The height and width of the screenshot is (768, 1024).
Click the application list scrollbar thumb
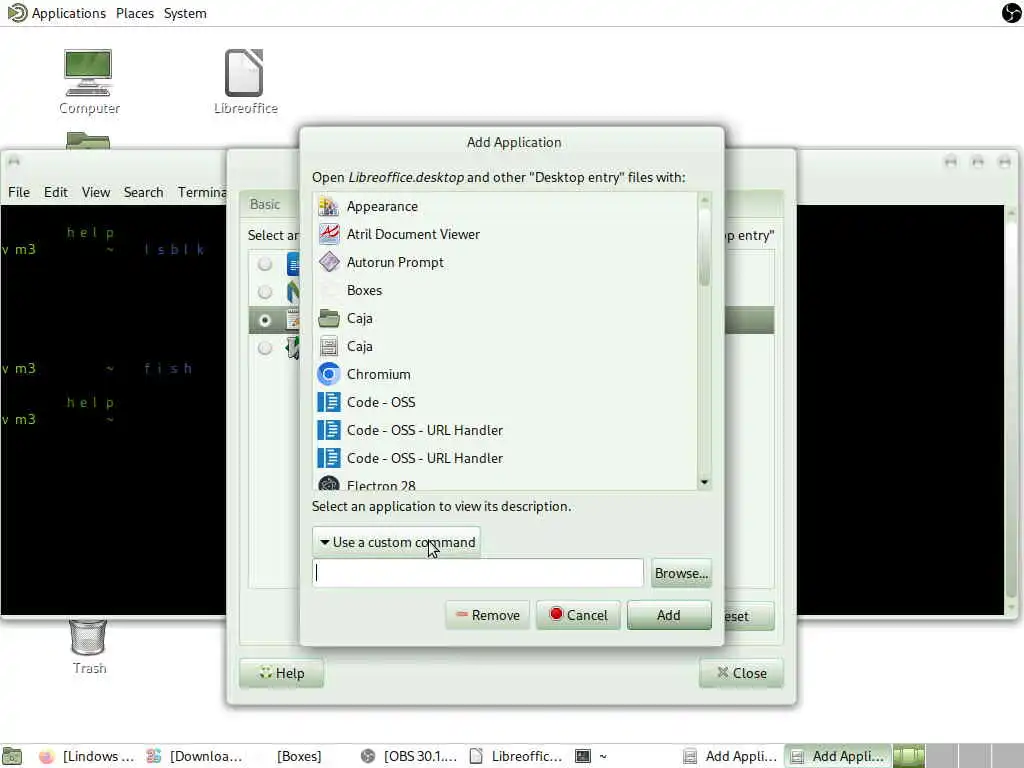coord(704,247)
